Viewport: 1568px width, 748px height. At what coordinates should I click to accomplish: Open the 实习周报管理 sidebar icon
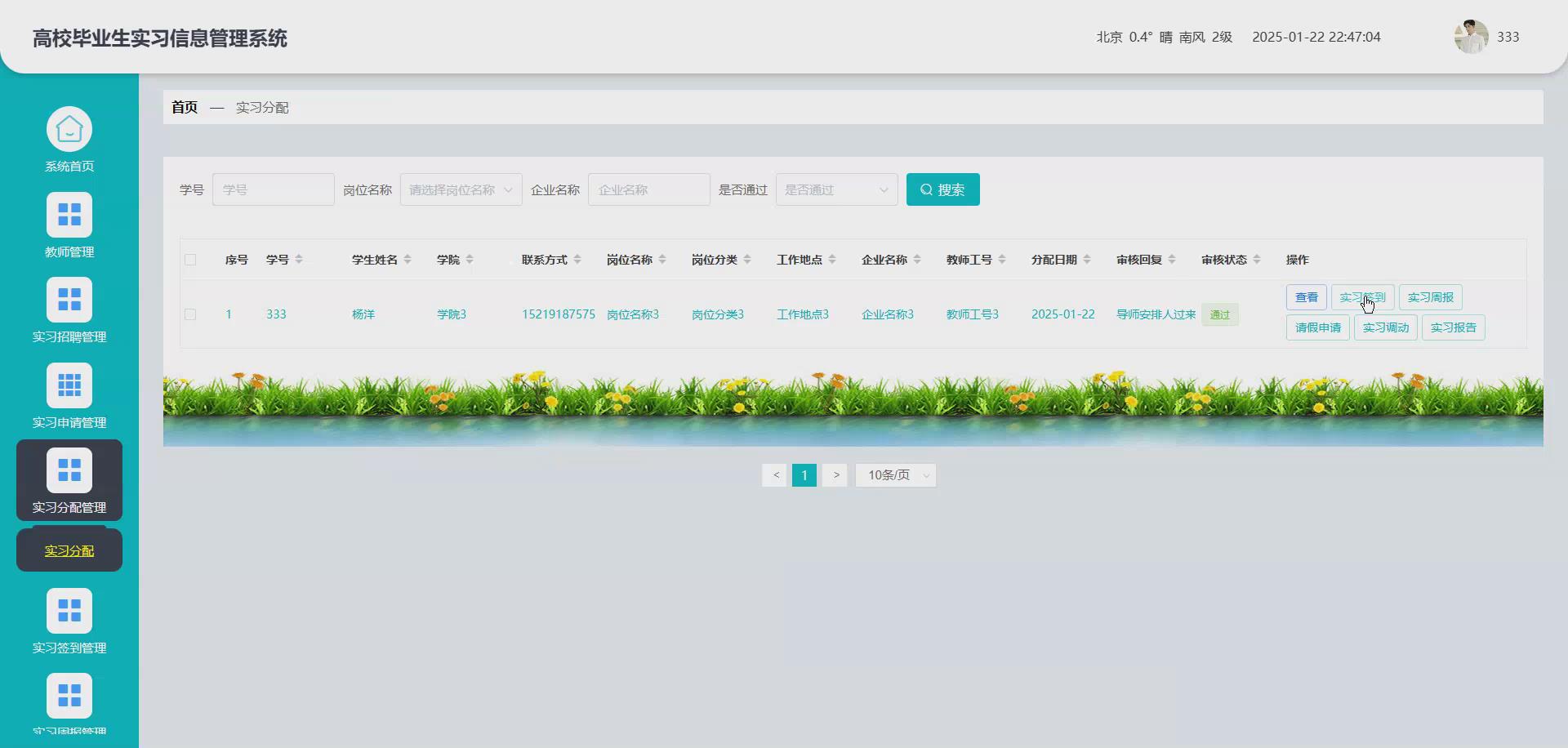69,696
